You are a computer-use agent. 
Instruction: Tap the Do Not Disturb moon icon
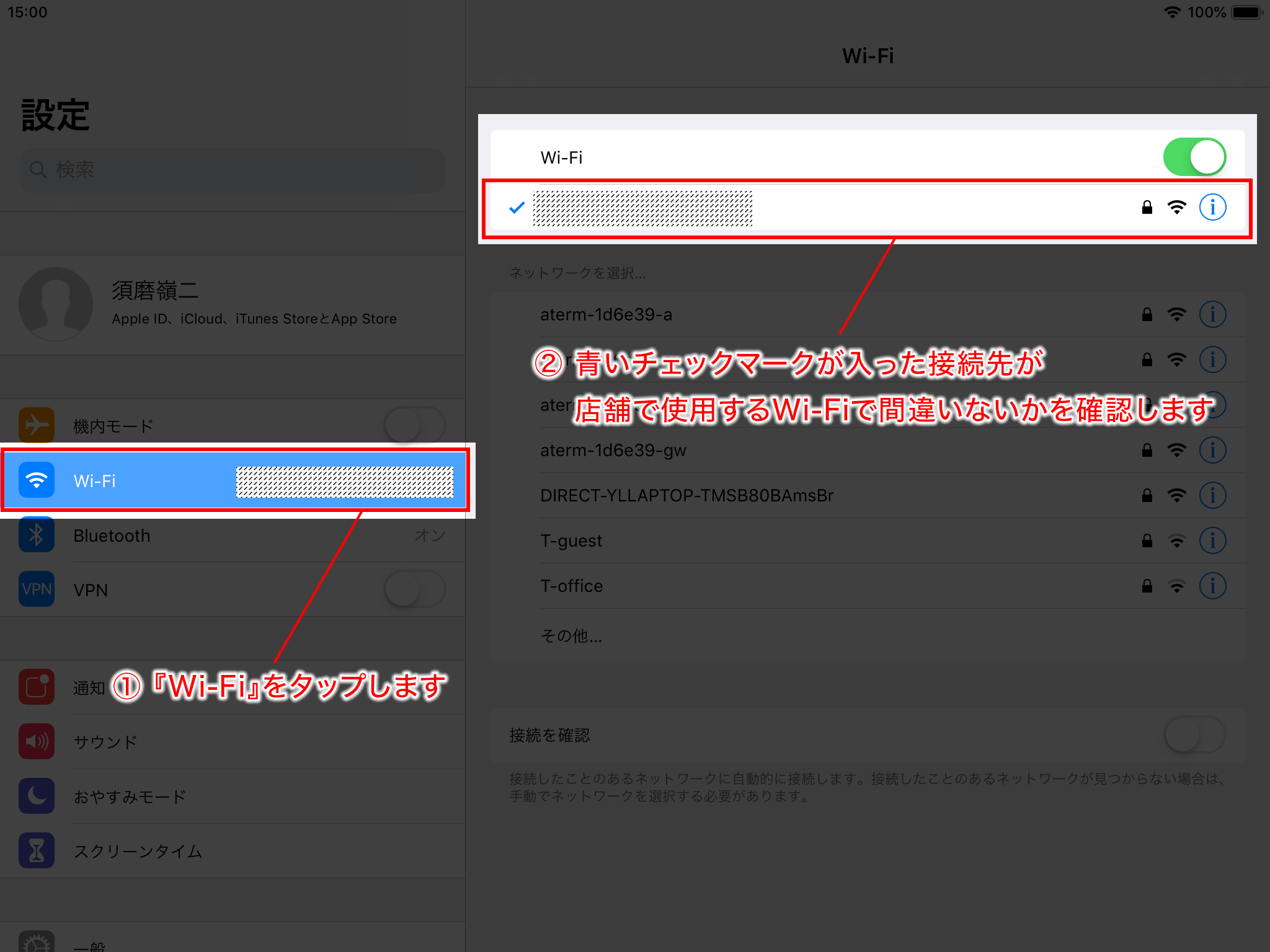coord(37,796)
